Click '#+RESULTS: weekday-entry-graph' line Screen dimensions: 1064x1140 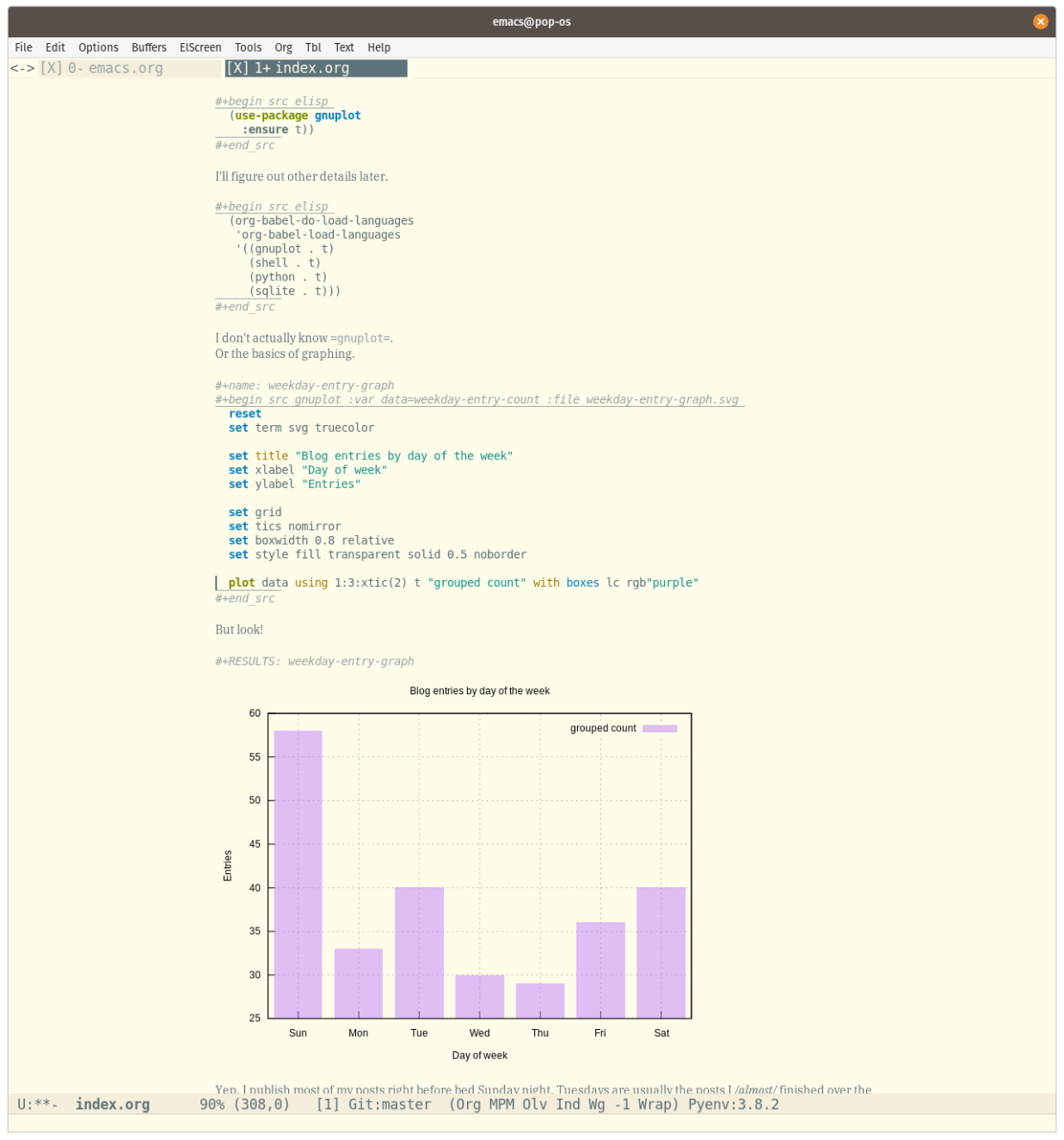315,662
